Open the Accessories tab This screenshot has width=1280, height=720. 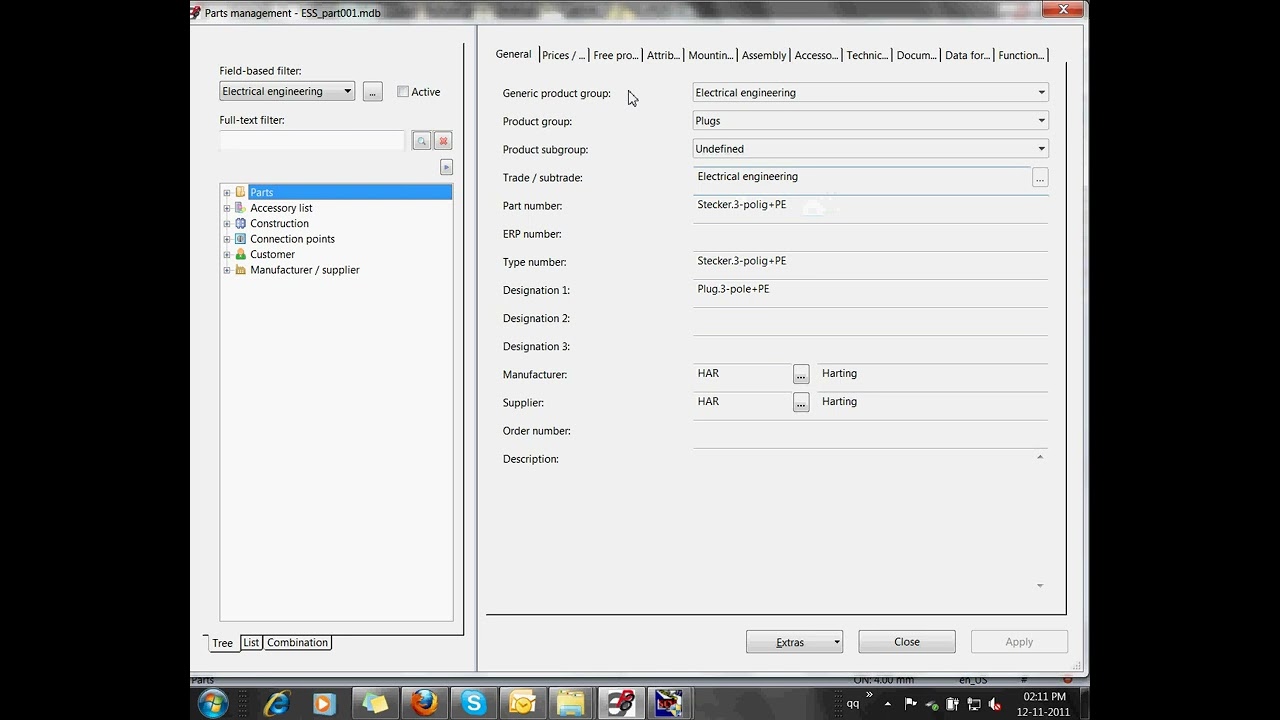(x=816, y=55)
